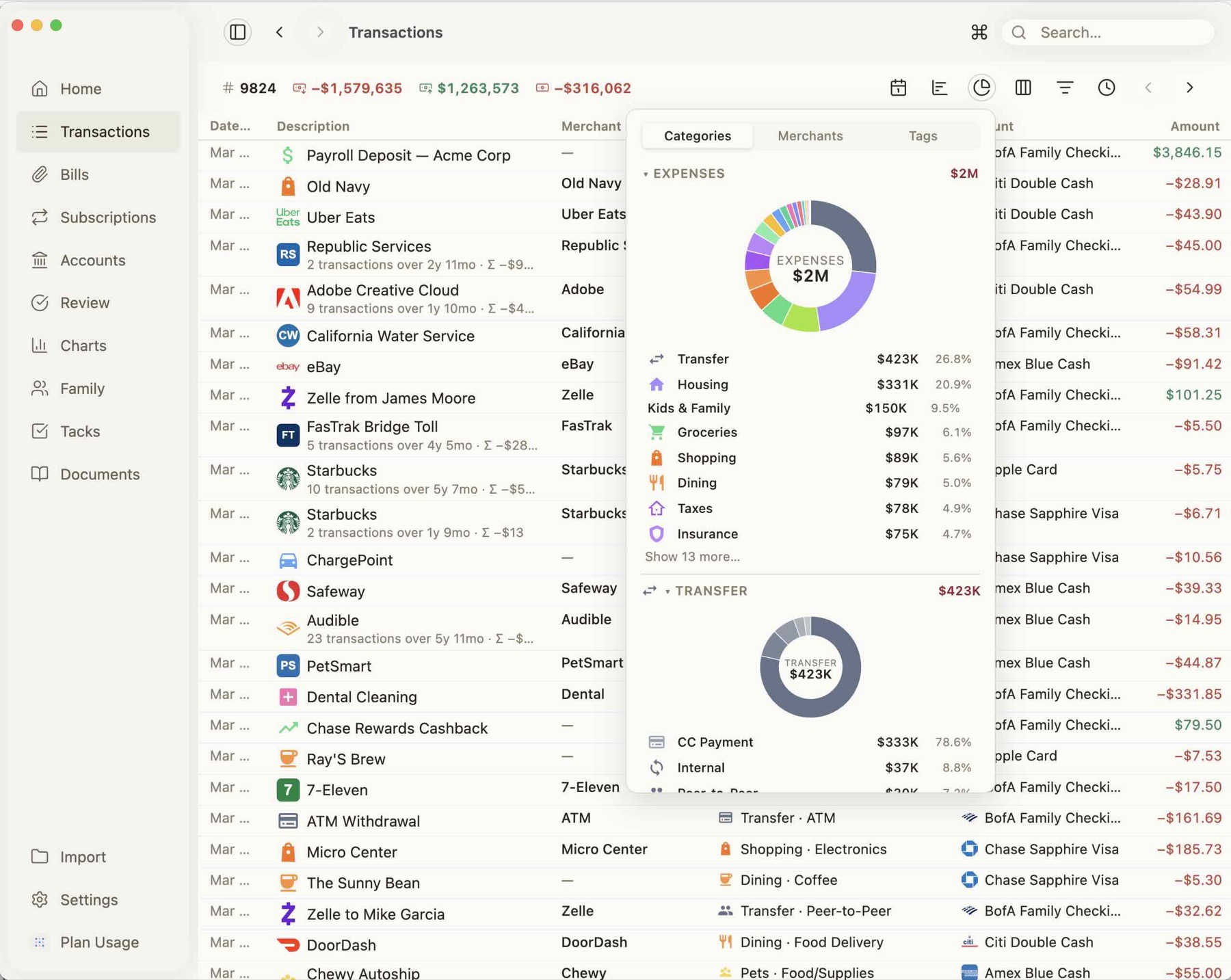Expand Audible grouped transactions
The width and height of the screenshot is (1231, 980).
pyautogui.click(x=420, y=639)
